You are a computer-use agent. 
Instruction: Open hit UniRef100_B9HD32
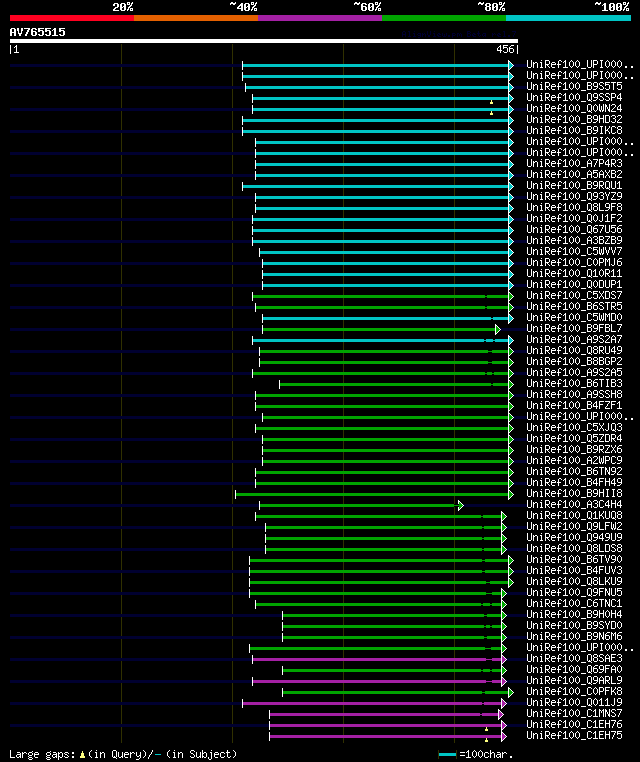pos(574,119)
